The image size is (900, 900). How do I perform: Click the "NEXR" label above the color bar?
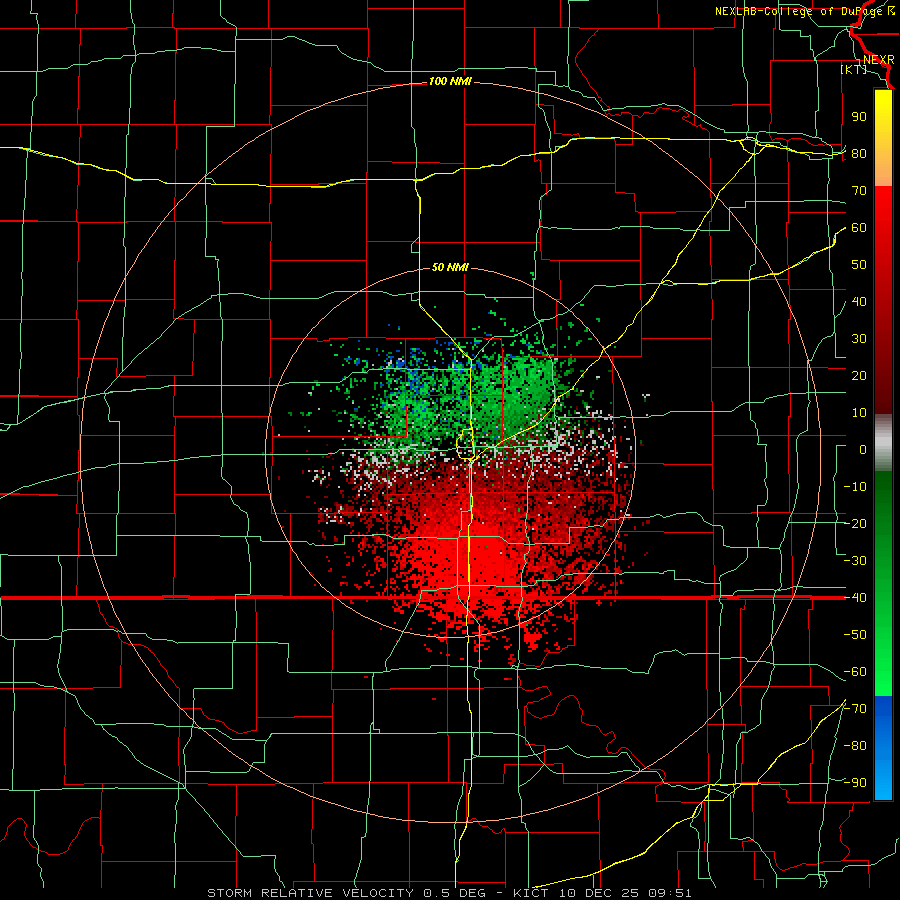tap(879, 60)
